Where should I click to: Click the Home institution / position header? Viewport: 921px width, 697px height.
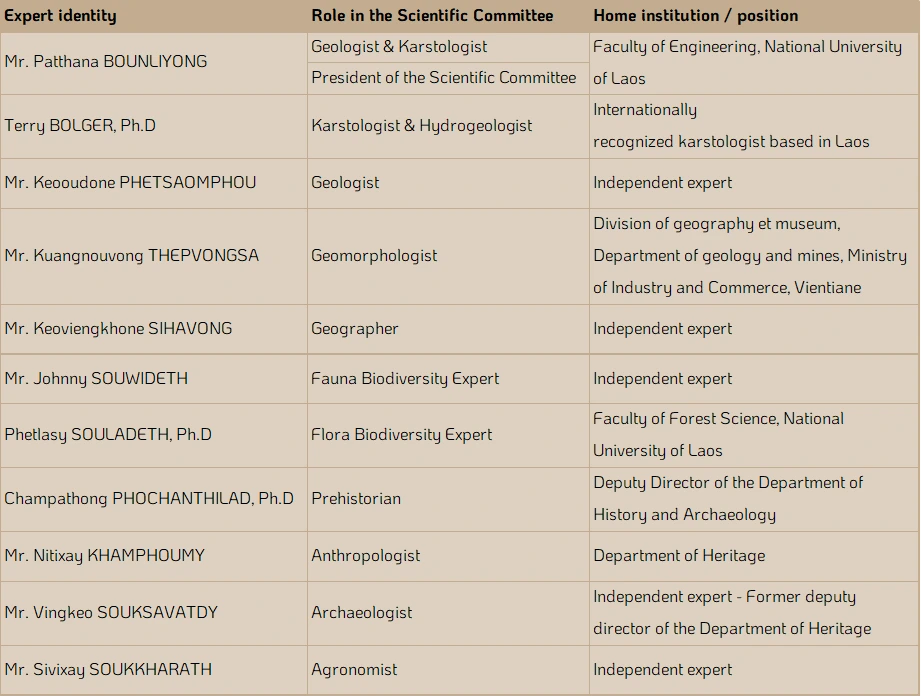coord(695,15)
